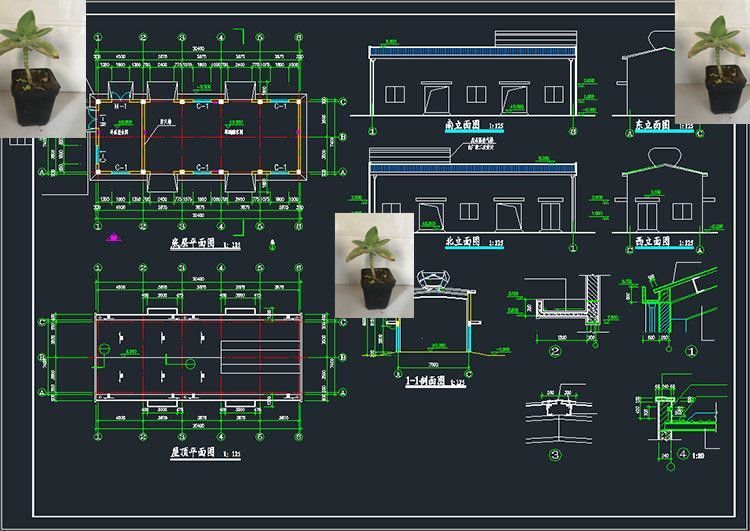Screen dimensions: 750x531
Task: Pick the 东立面图 elevation title
Action: [x=652, y=127]
